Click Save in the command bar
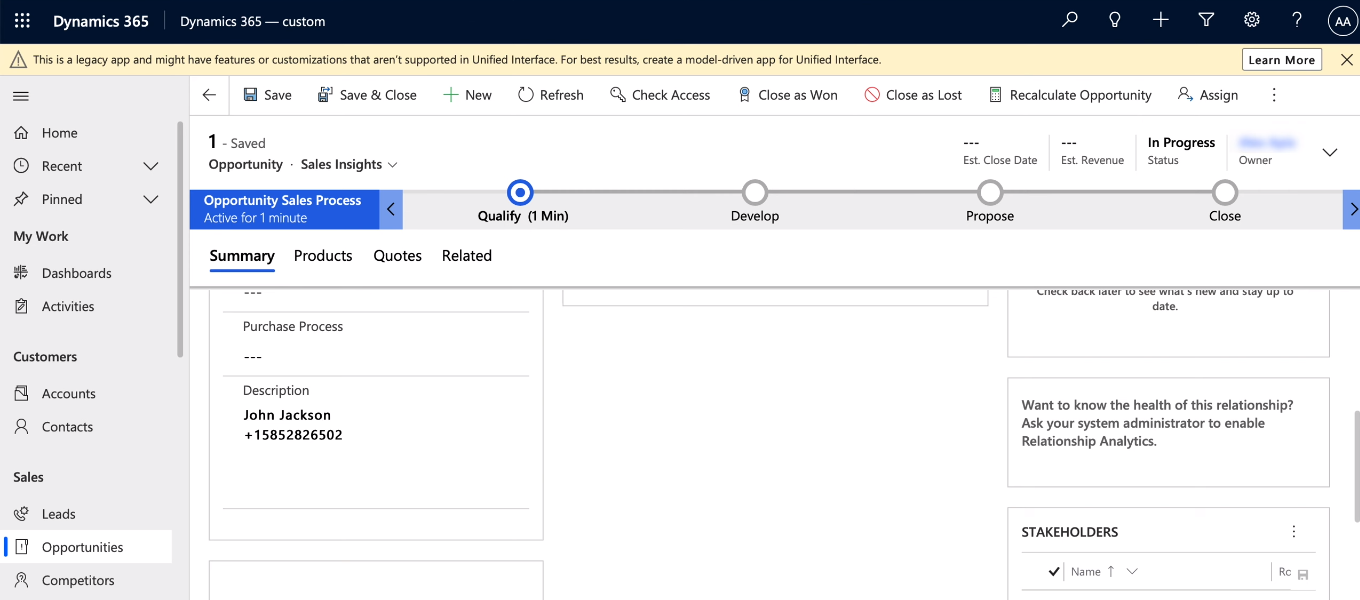Screen dimensions: 1360x600 267,95
